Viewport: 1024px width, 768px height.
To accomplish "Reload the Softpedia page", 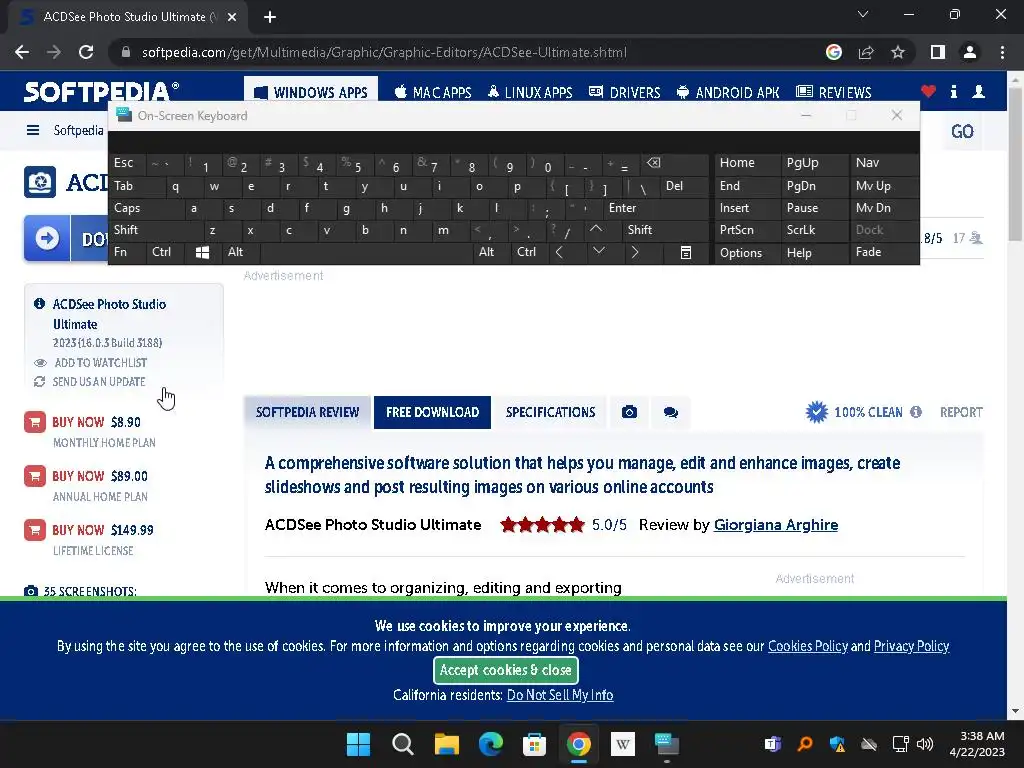I will click(x=86, y=52).
